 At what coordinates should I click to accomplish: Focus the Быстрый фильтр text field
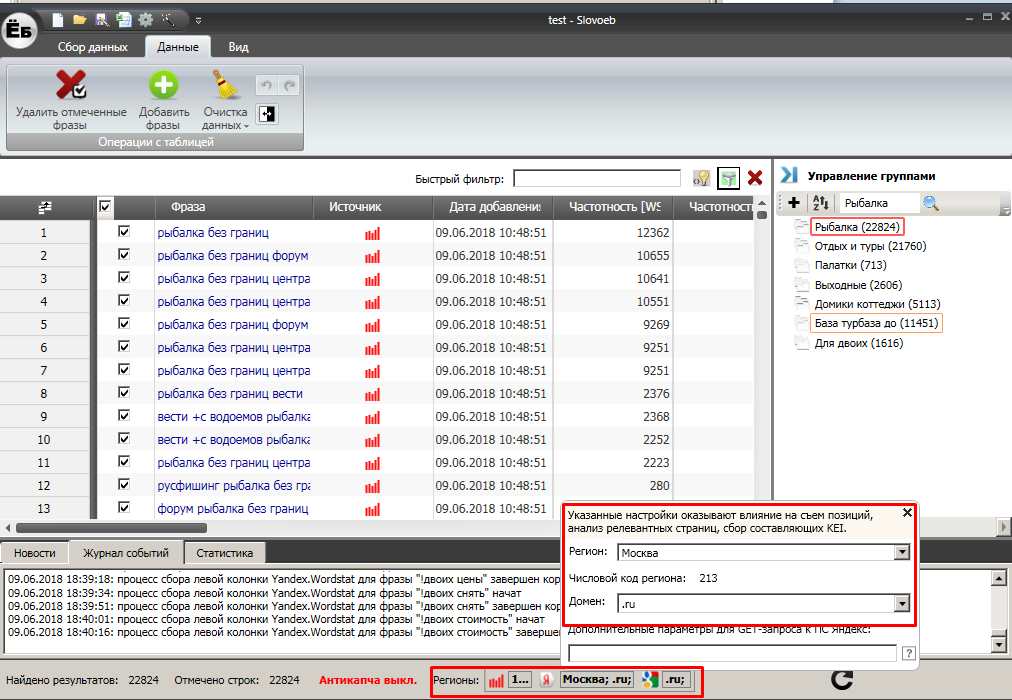pos(597,178)
